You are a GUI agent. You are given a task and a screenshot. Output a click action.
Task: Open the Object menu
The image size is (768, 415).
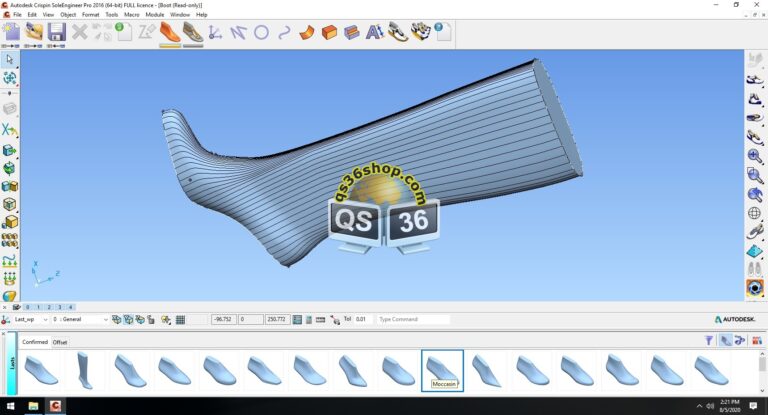68,15
